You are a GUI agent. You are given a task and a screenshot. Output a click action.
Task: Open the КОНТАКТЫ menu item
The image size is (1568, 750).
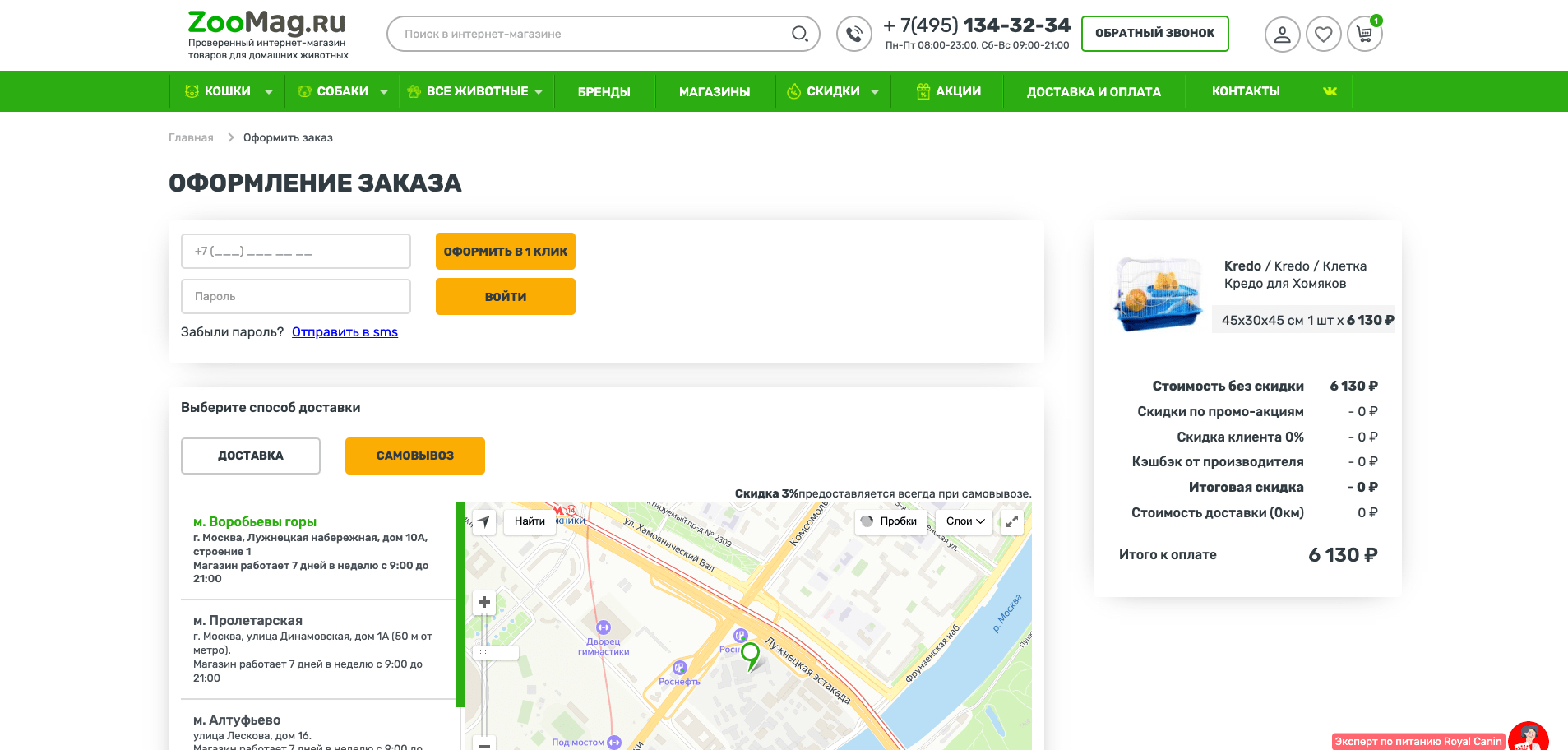pos(1246,91)
